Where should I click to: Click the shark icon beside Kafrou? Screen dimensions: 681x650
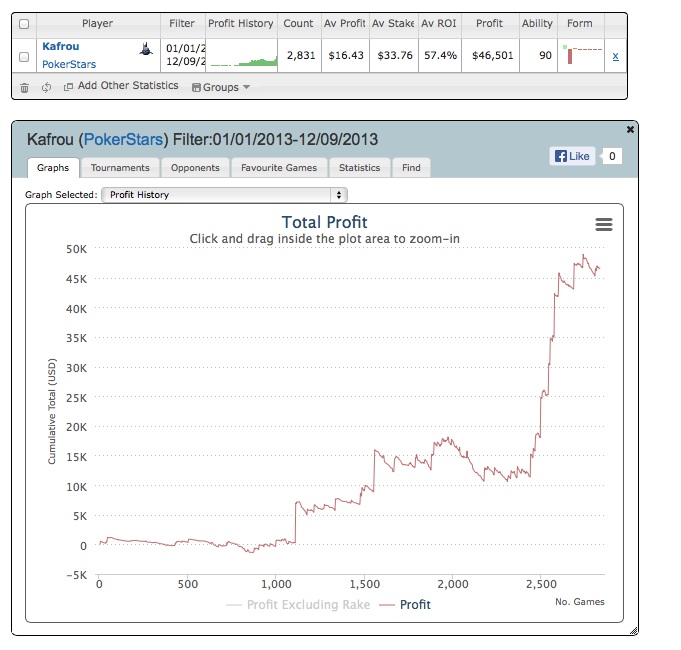point(145,48)
